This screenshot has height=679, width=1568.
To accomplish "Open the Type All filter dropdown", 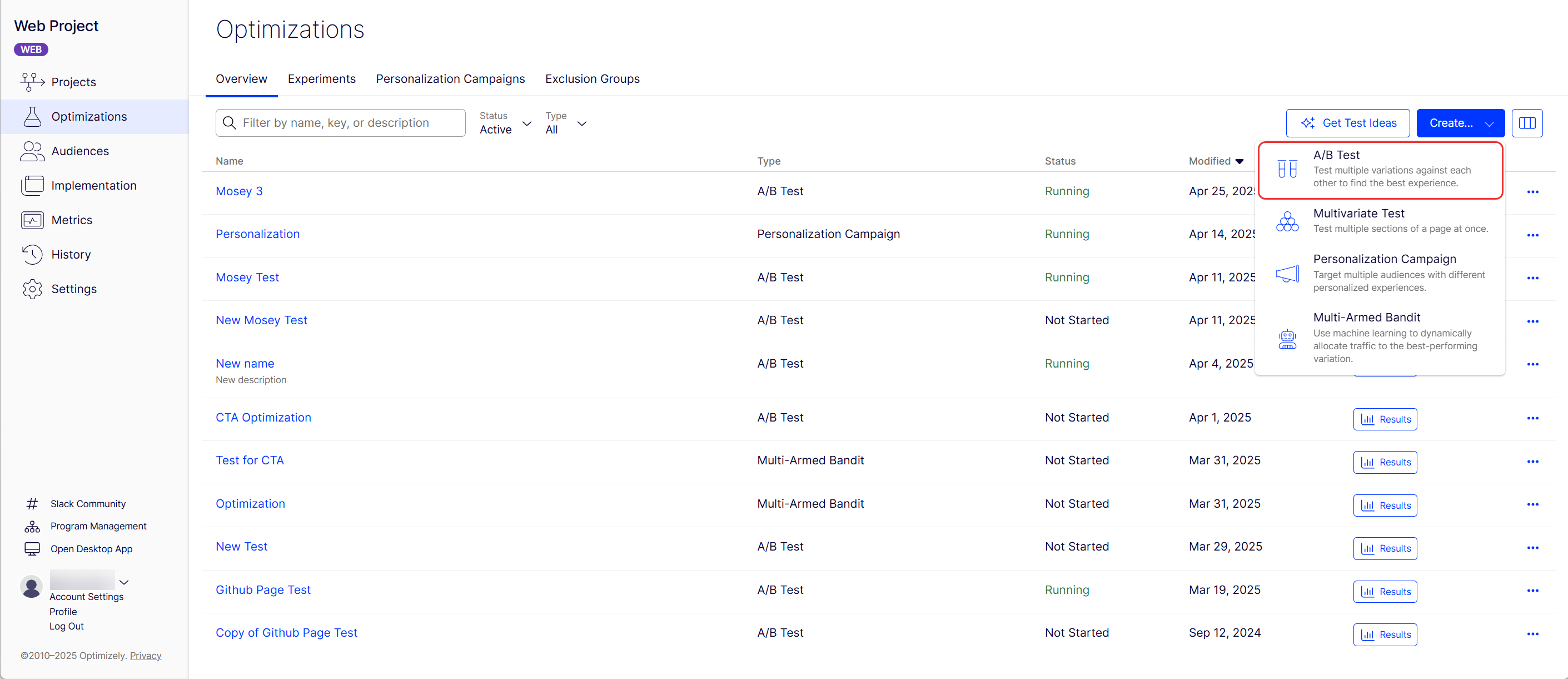I will 565,123.
